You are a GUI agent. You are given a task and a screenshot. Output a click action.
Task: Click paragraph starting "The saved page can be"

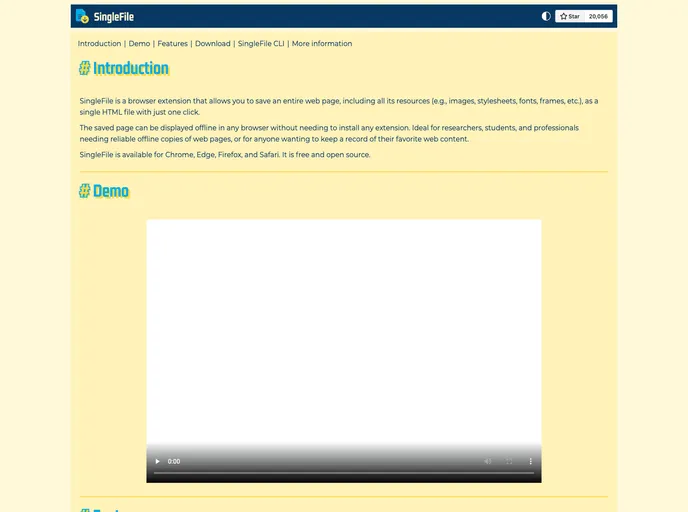[x=329, y=133]
